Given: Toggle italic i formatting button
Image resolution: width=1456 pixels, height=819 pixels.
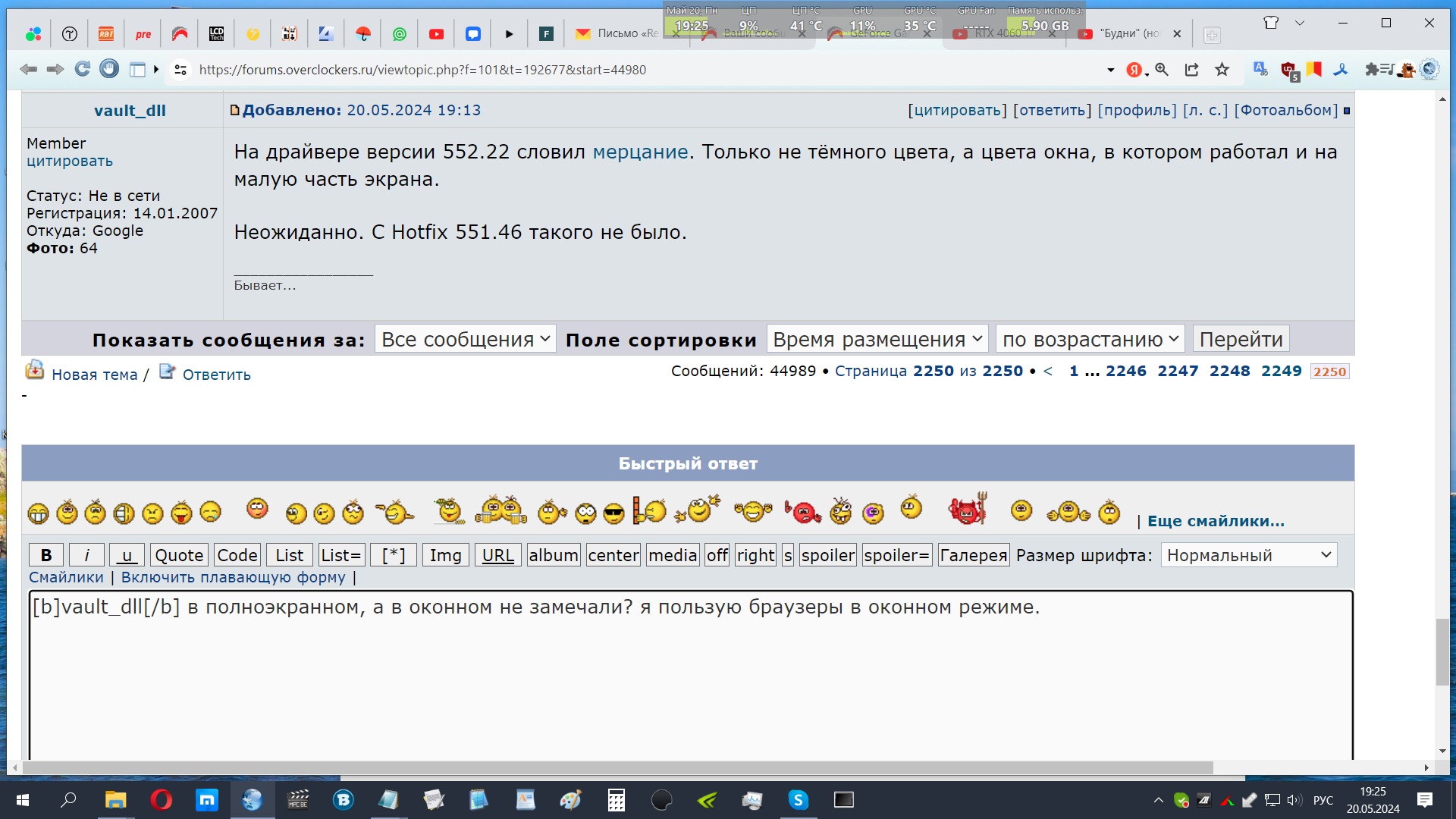Looking at the screenshot, I should click(86, 555).
